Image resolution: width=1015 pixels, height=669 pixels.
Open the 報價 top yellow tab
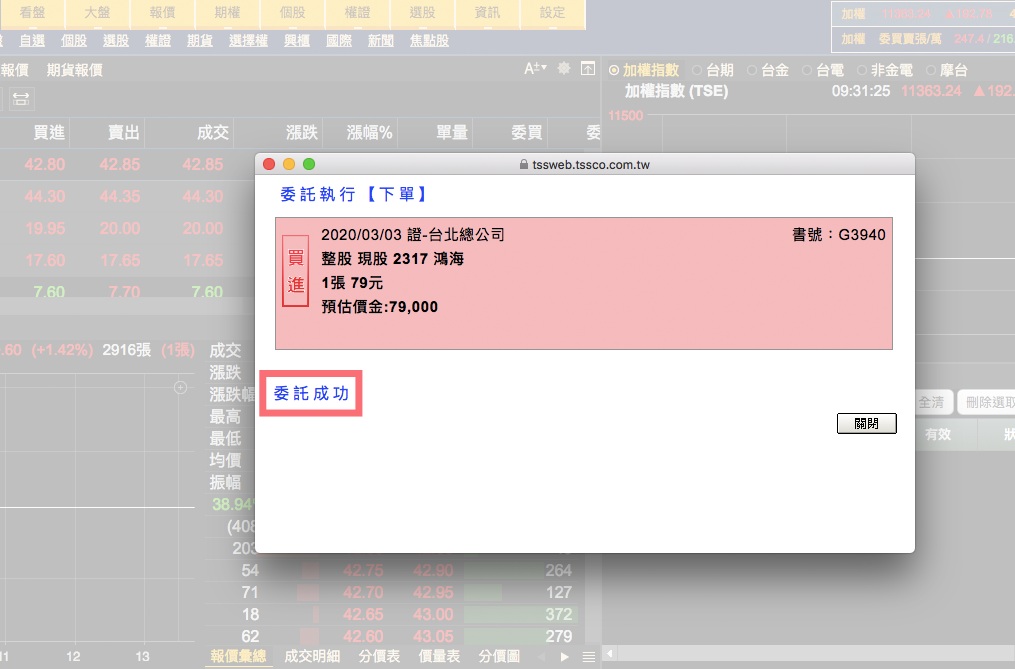162,14
